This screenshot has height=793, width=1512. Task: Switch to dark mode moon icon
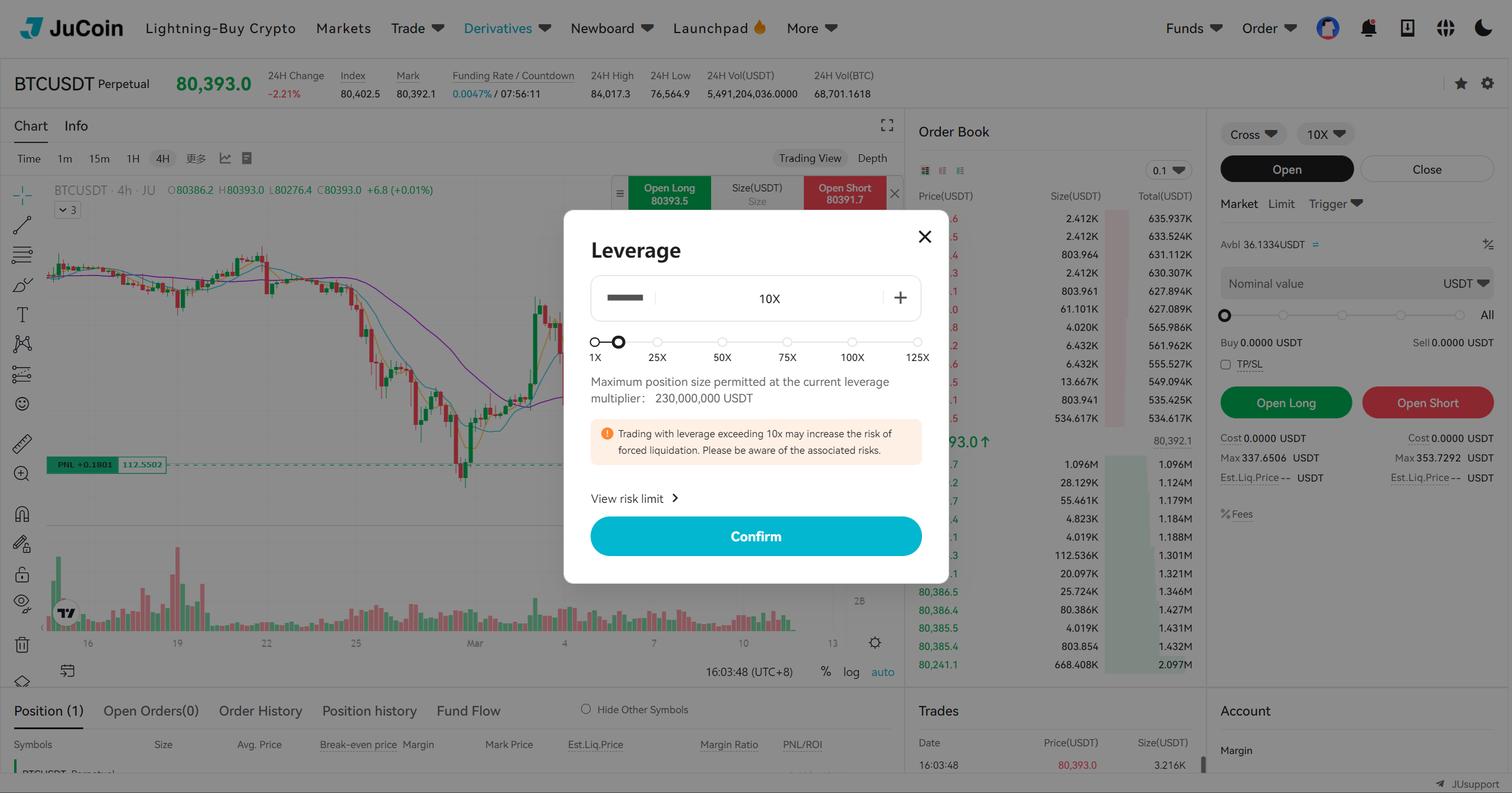click(1483, 28)
